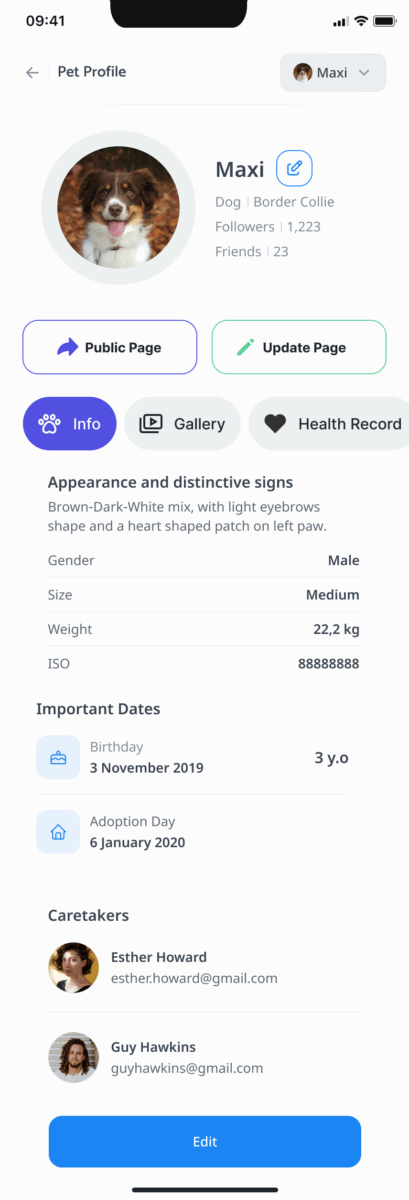
Task: Tap the heart icon for Health Record
Action: (x=275, y=424)
